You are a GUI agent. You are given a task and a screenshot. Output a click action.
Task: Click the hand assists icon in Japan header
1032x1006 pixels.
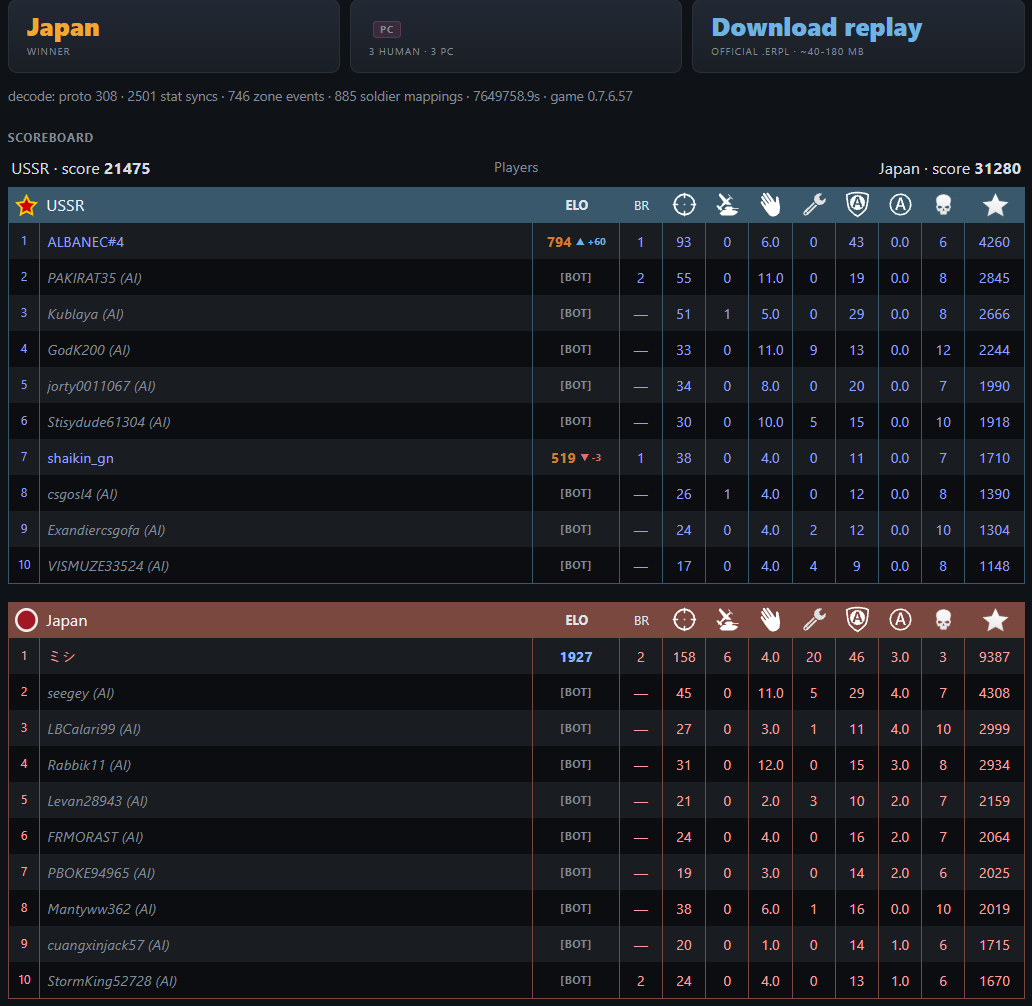pyautogui.click(x=770, y=620)
